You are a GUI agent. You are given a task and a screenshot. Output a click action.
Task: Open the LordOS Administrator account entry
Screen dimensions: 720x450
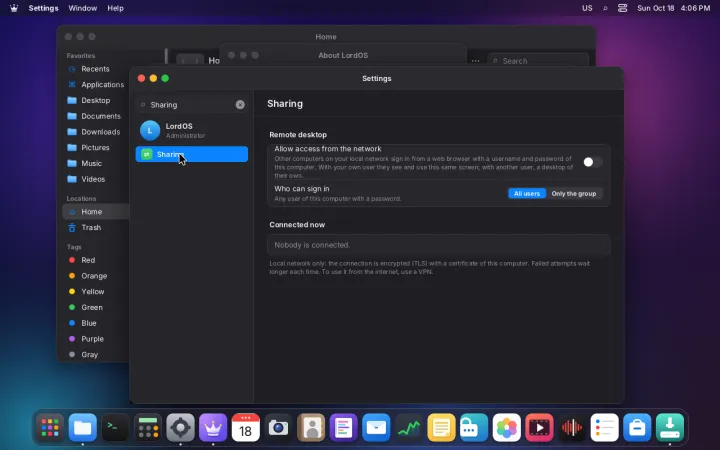coord(191,130)
